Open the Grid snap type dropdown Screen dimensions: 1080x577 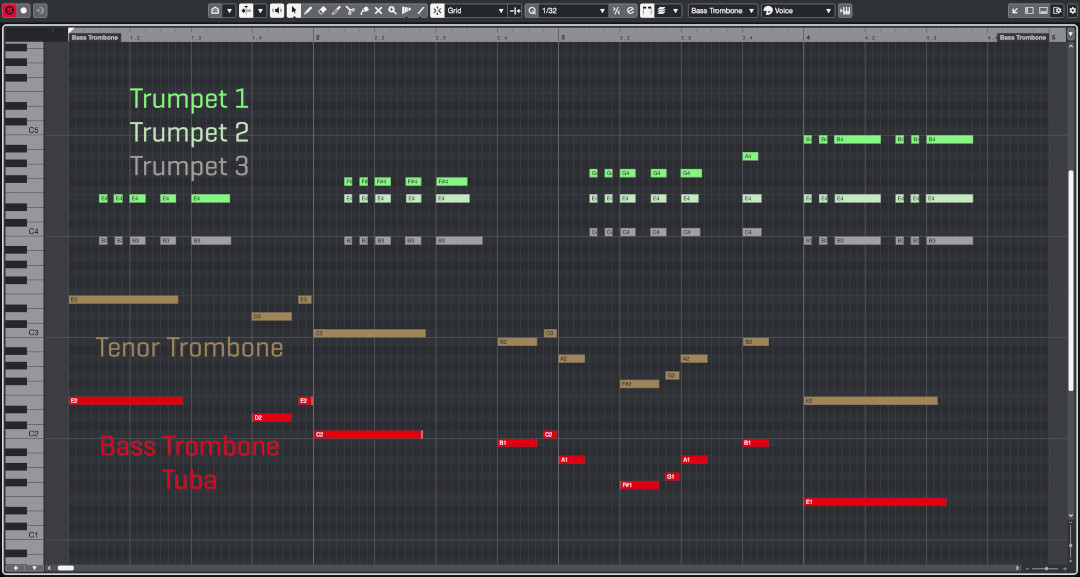pyautogui.click(x=475, y=10)
